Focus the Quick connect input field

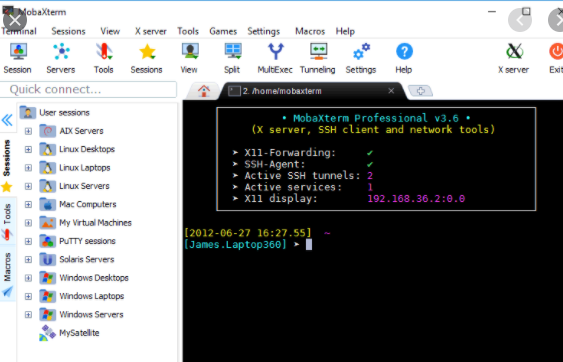click(88, 89)
